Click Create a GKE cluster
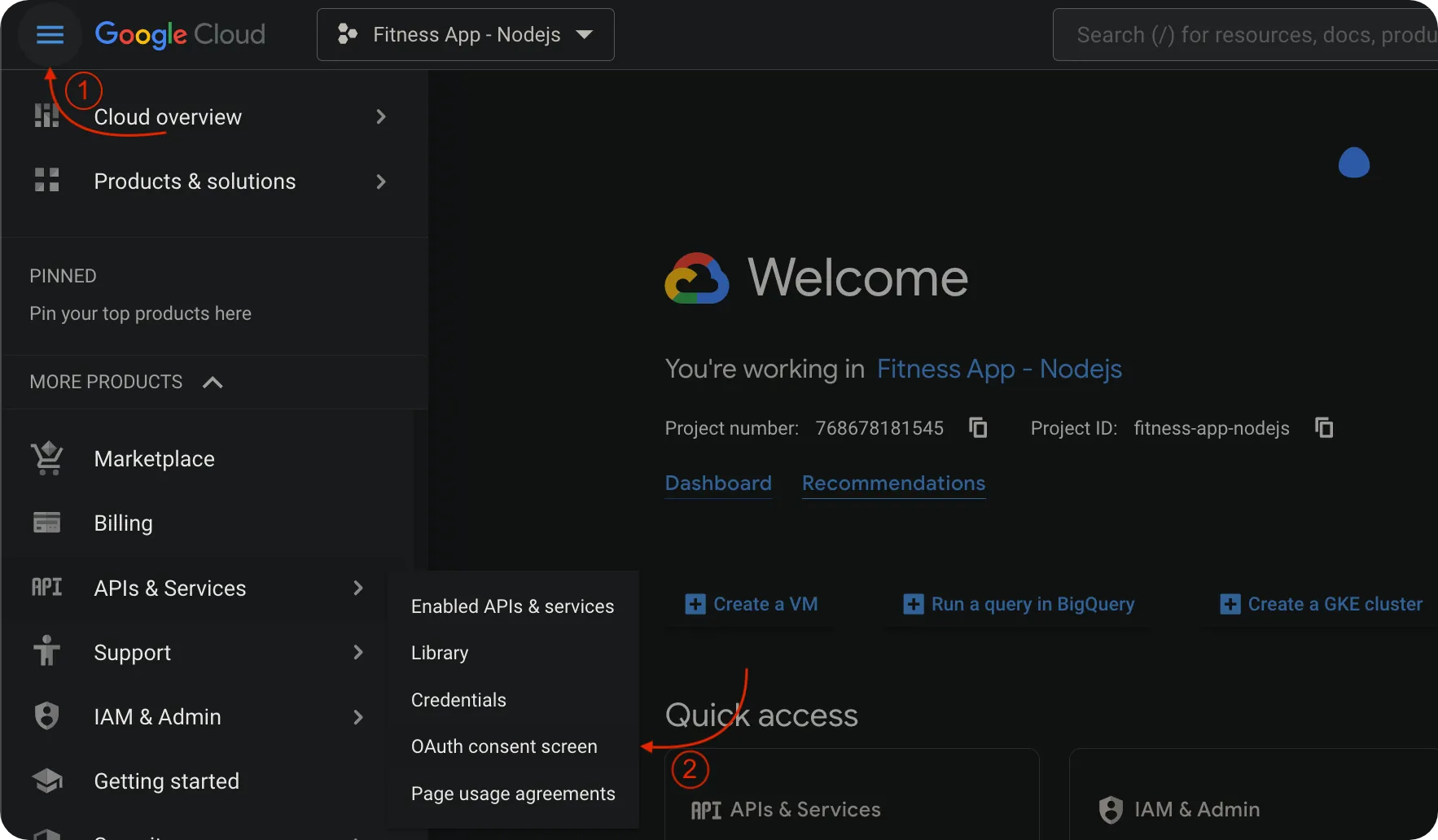Screen dimensions: 1438x840 tap(1322, 604)
